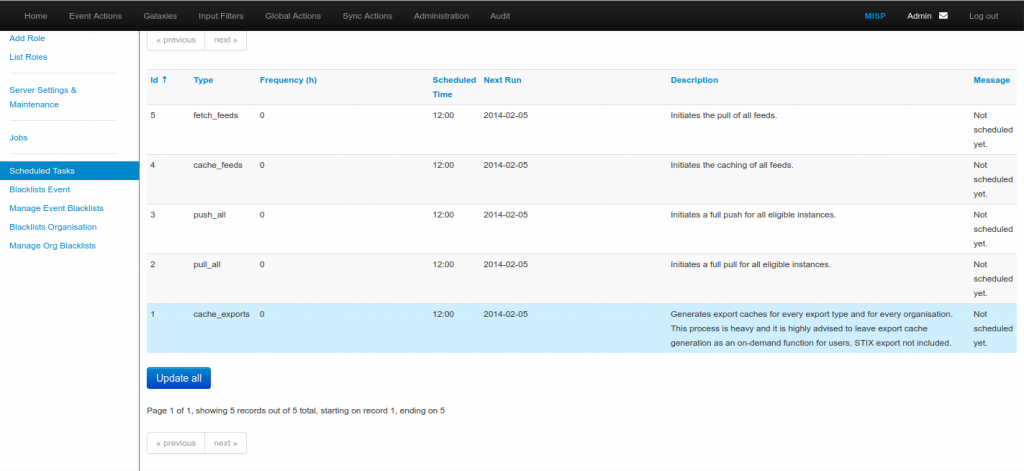Sort table by the Id column header
Image resolution: width=1024 pixels, height=471 pixels.
pyautogui.click(x=158, y=80)
